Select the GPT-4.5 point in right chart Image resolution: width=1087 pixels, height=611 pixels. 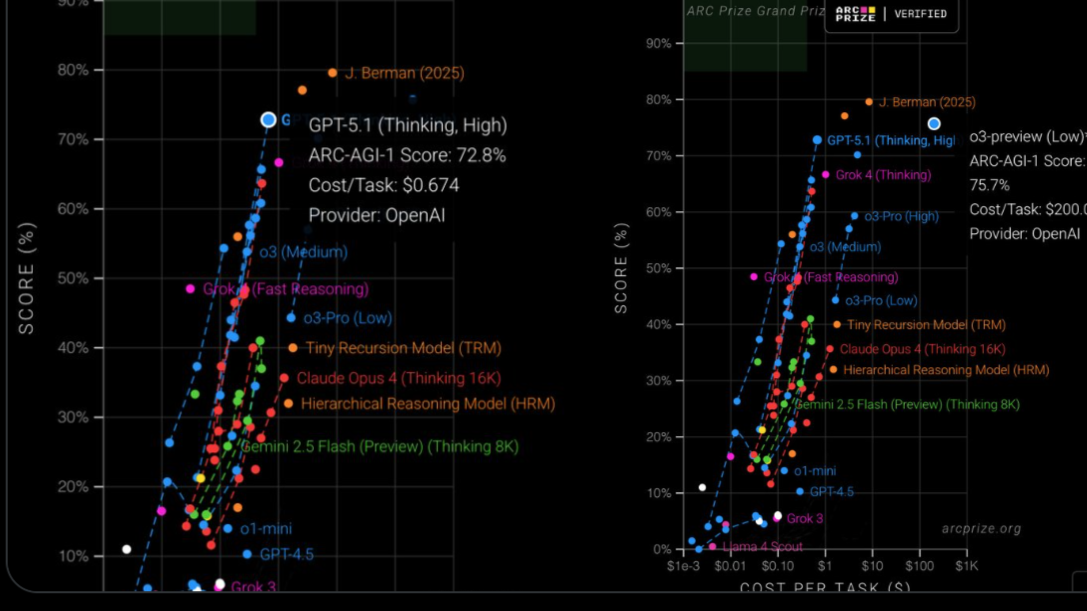pos(799,492)
